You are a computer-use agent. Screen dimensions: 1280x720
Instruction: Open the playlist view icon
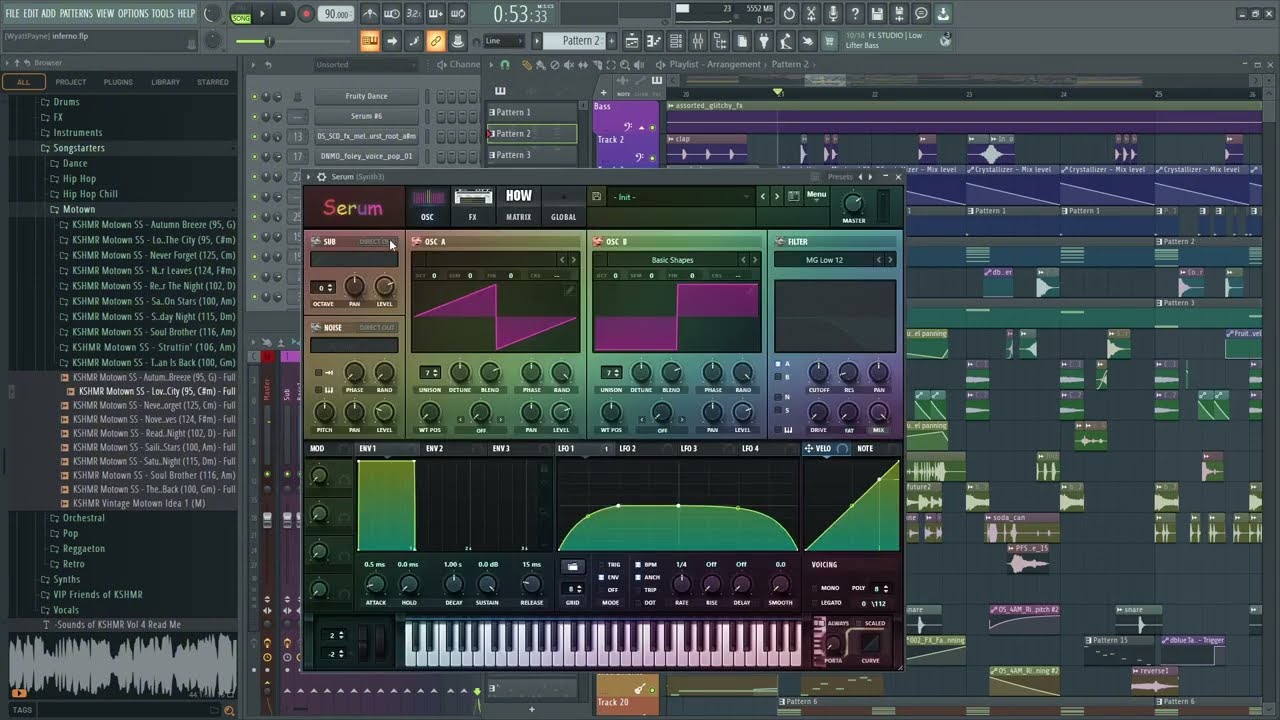632,41
